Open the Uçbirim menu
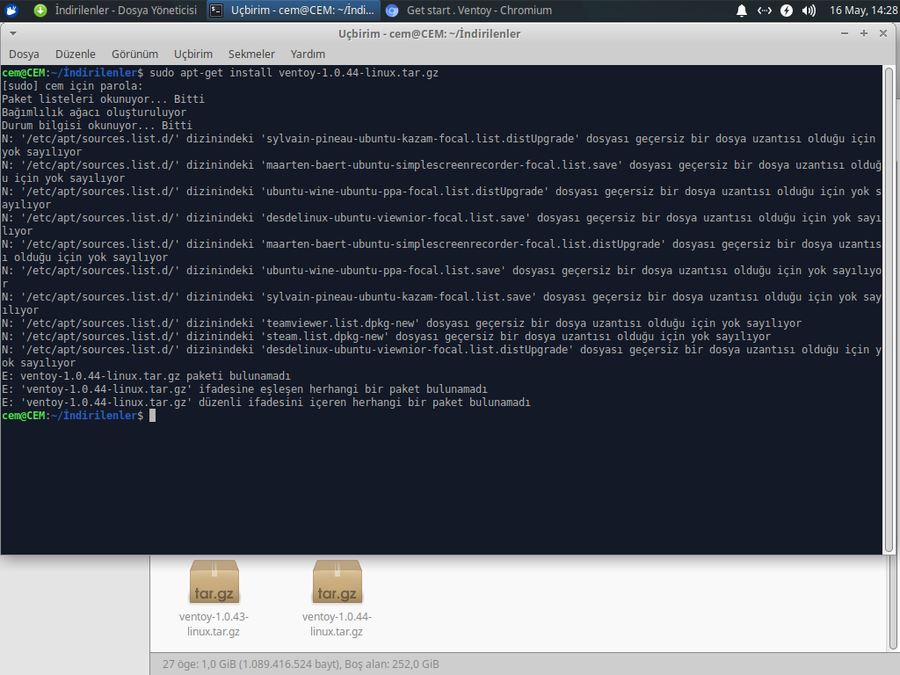900x675 pixels. (193, 54)
